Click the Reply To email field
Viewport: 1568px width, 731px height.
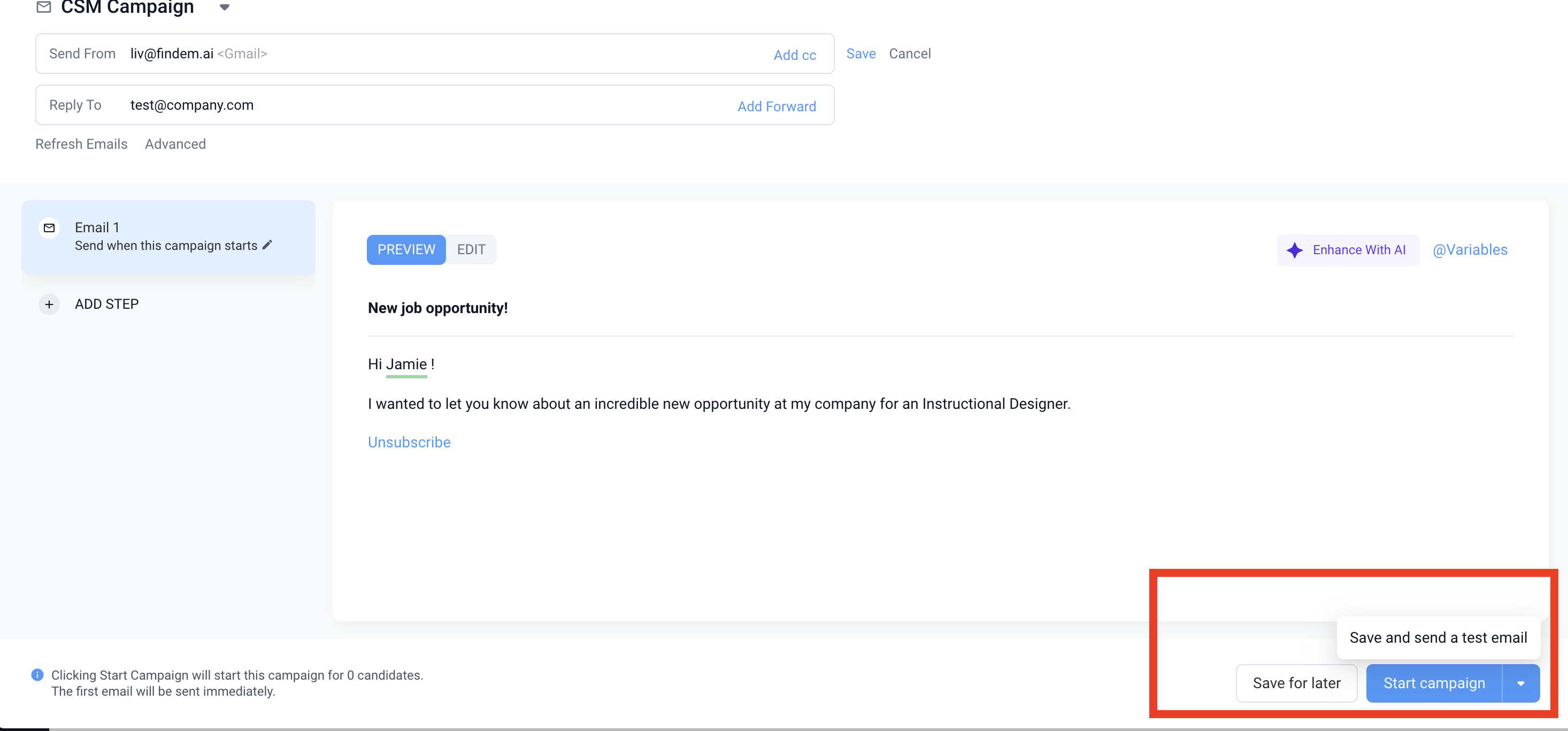pos(435,105)
